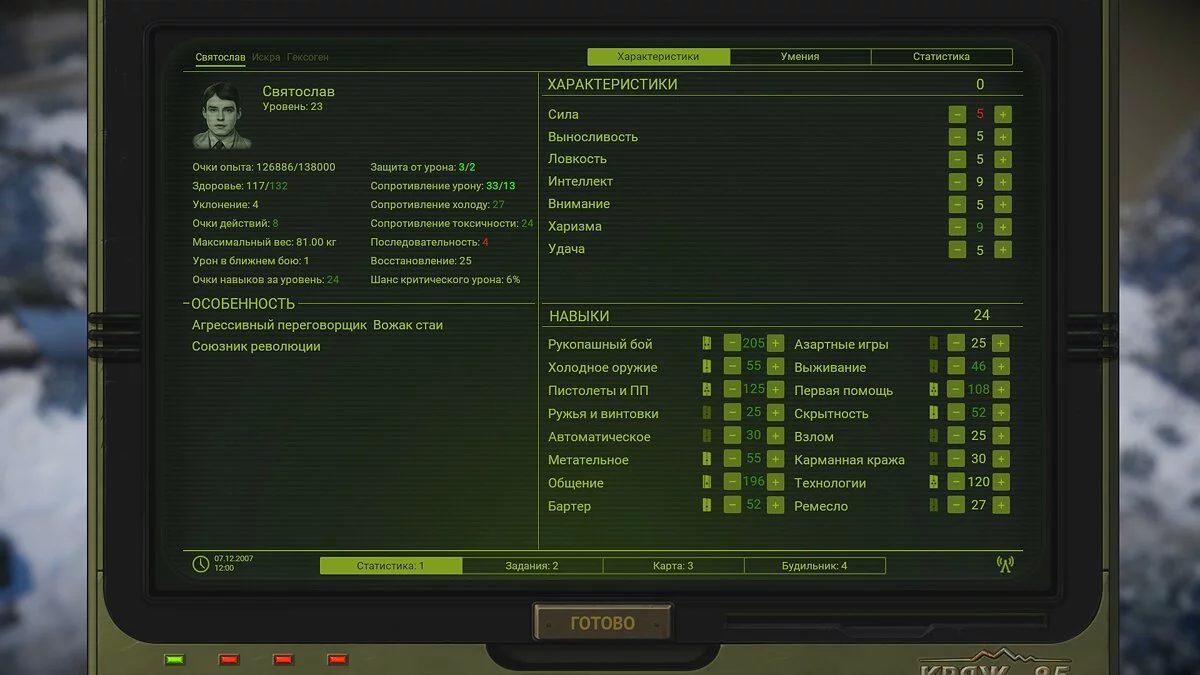Select Святослав character tab
Screen dimensions: 1200x675
click(220, 57)
